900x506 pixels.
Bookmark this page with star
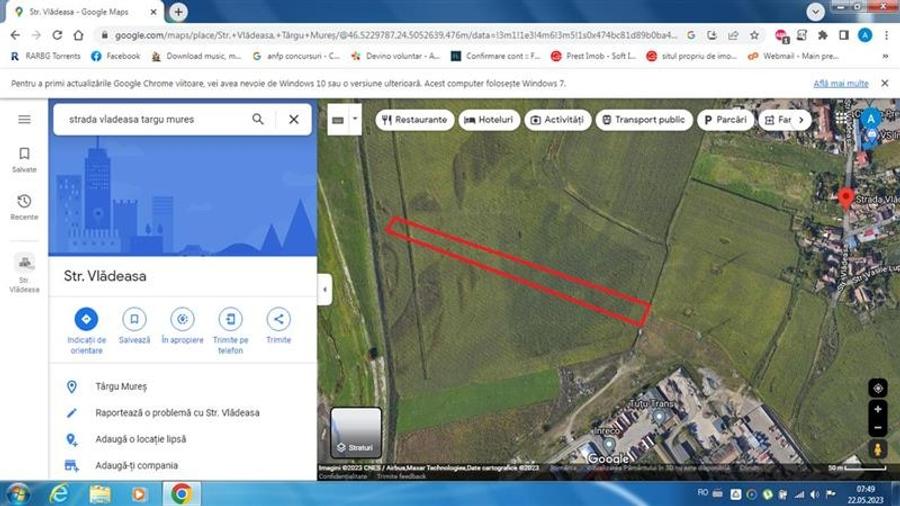point(754,35)
